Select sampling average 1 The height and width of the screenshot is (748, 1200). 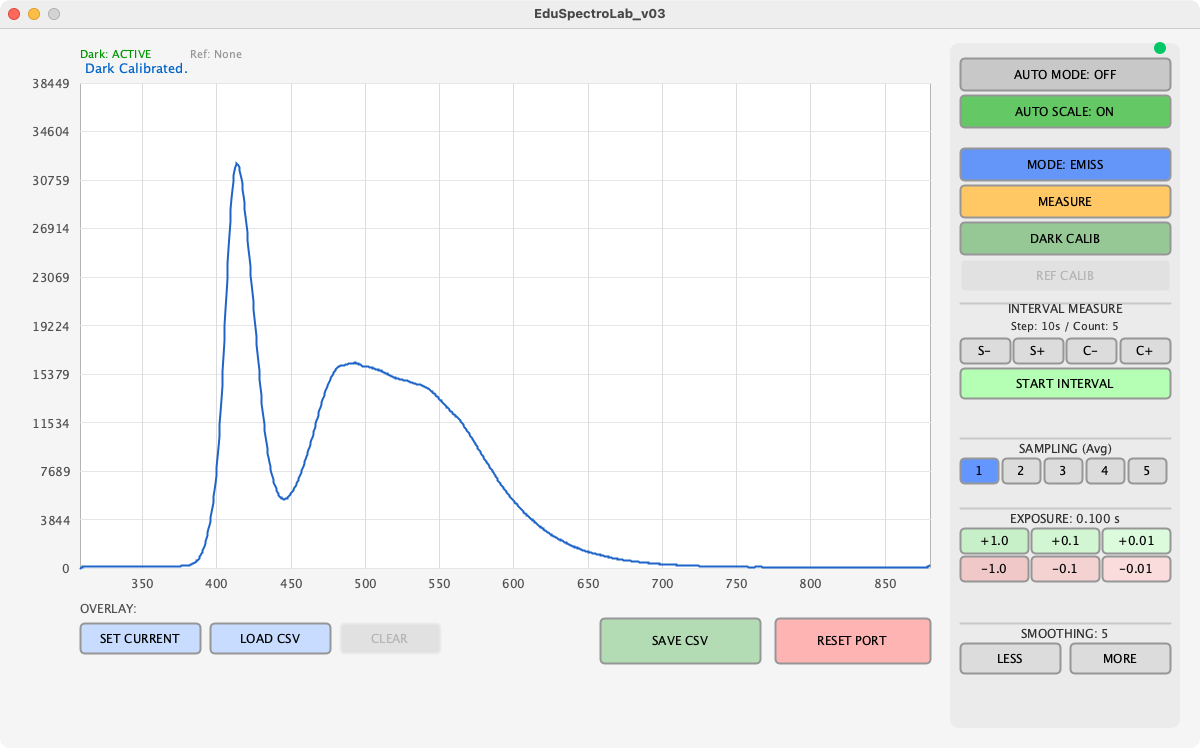click(x=980, y=471)
